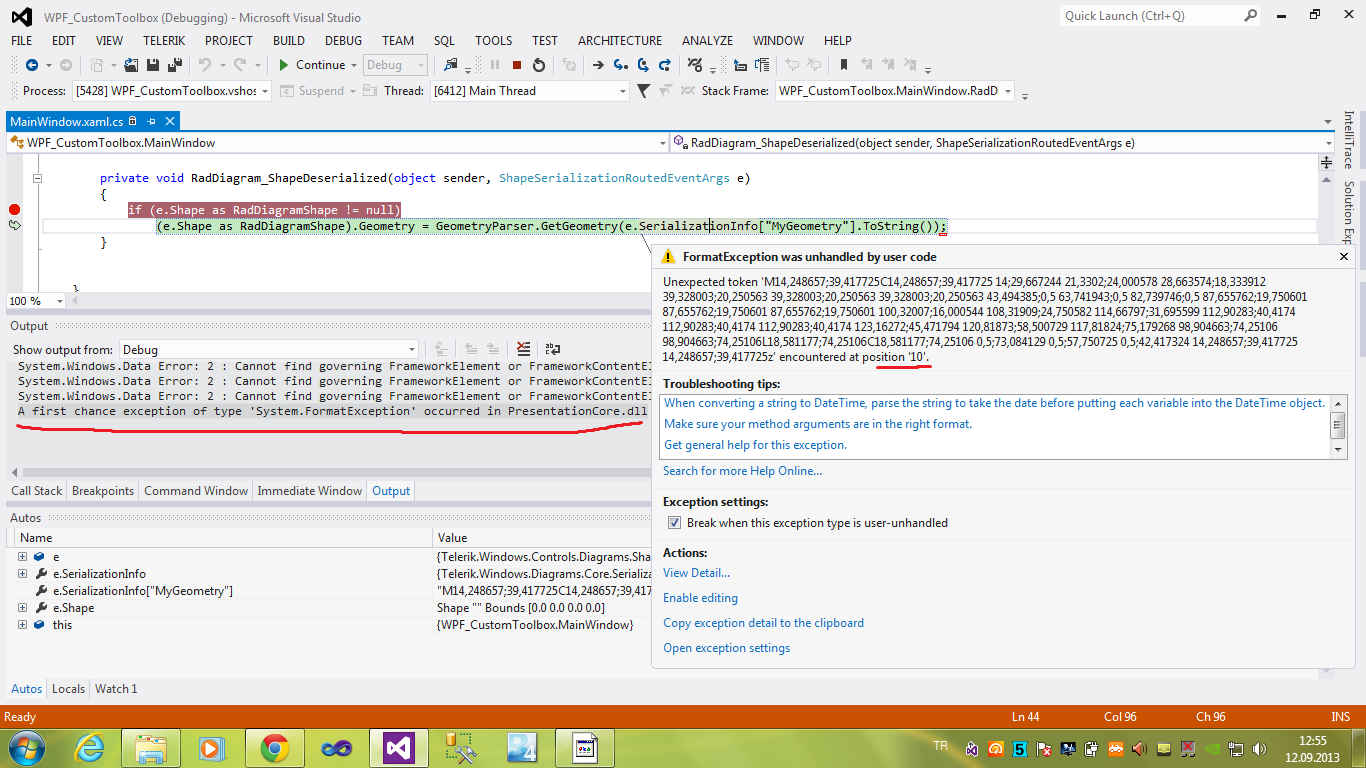Open the WPF_CustomToolbox.MainWindow class dropdown
Viewport: 1366px width, 768px height.
pos(338,143)
